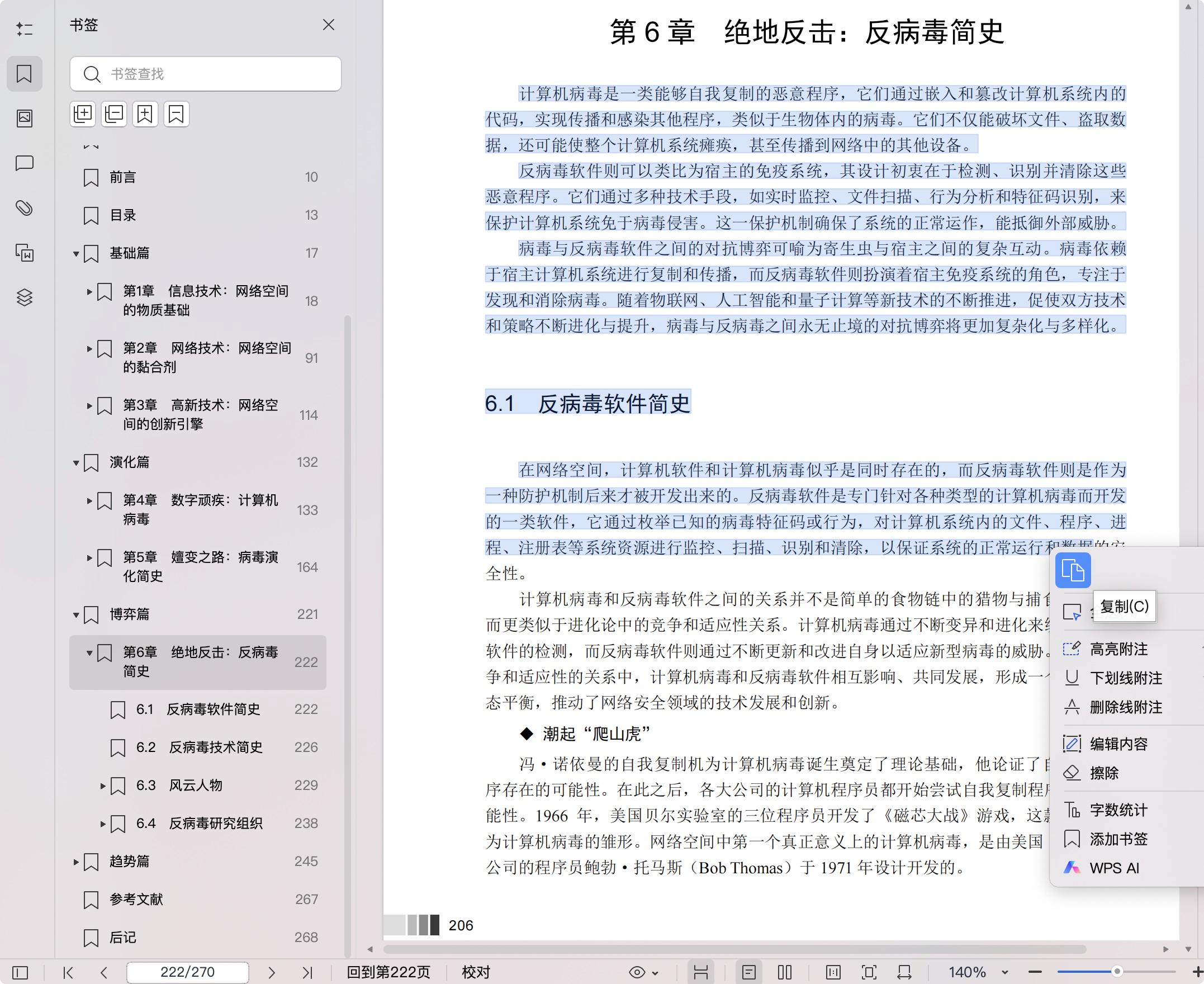The height and width of the screenshot is (984, 1204).
Task: Click the 222/270 page number field
Action: coord(188,973)
